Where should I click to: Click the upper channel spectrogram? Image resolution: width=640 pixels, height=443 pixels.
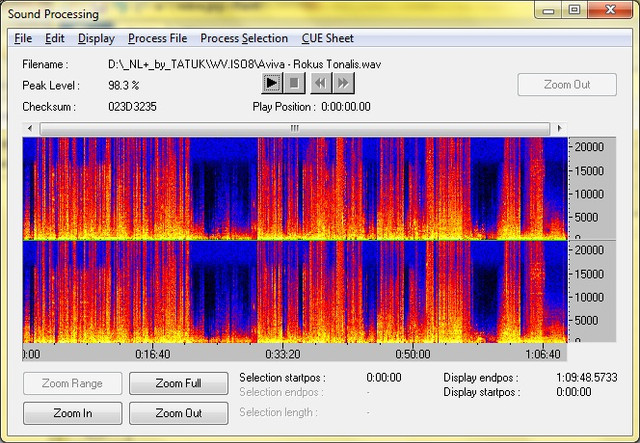(295, 188)
